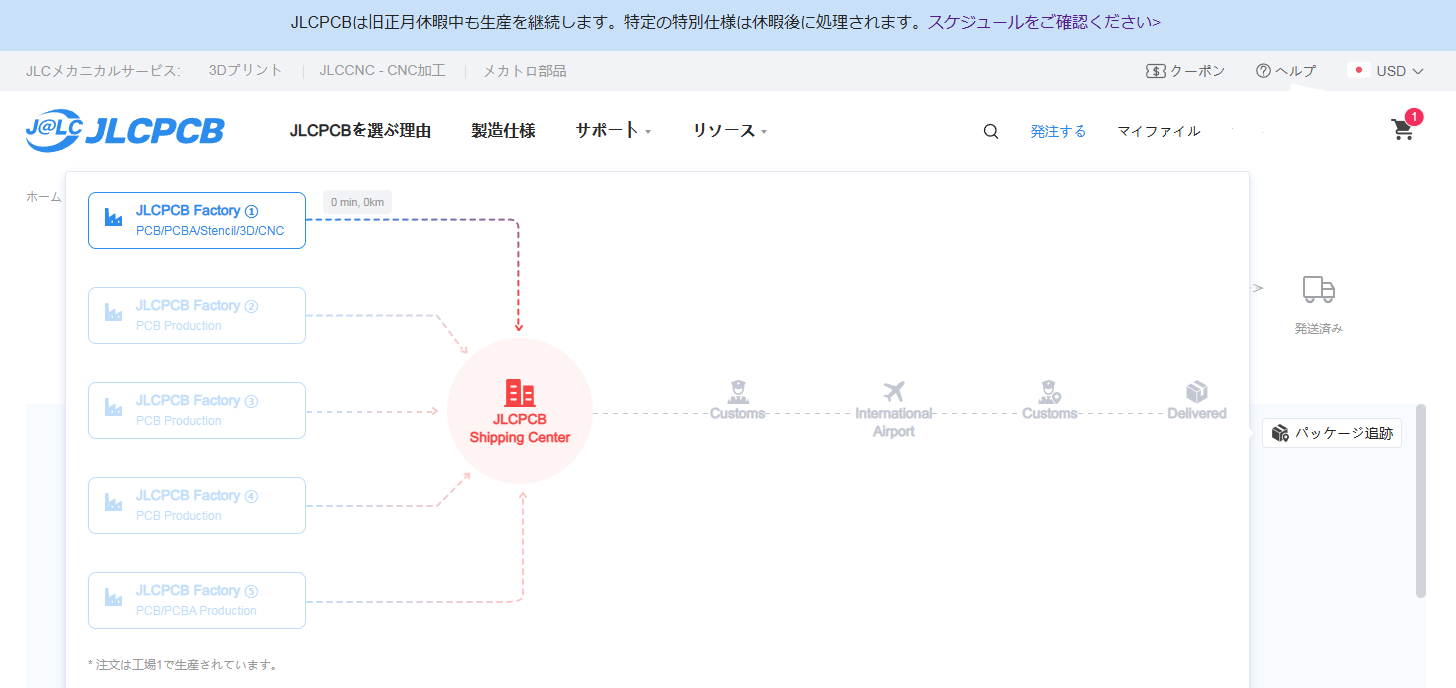Open JLCPCBを選ぶ理由 menu item
This screenshot has height=688, width=1456.
[x=360, y=131]
